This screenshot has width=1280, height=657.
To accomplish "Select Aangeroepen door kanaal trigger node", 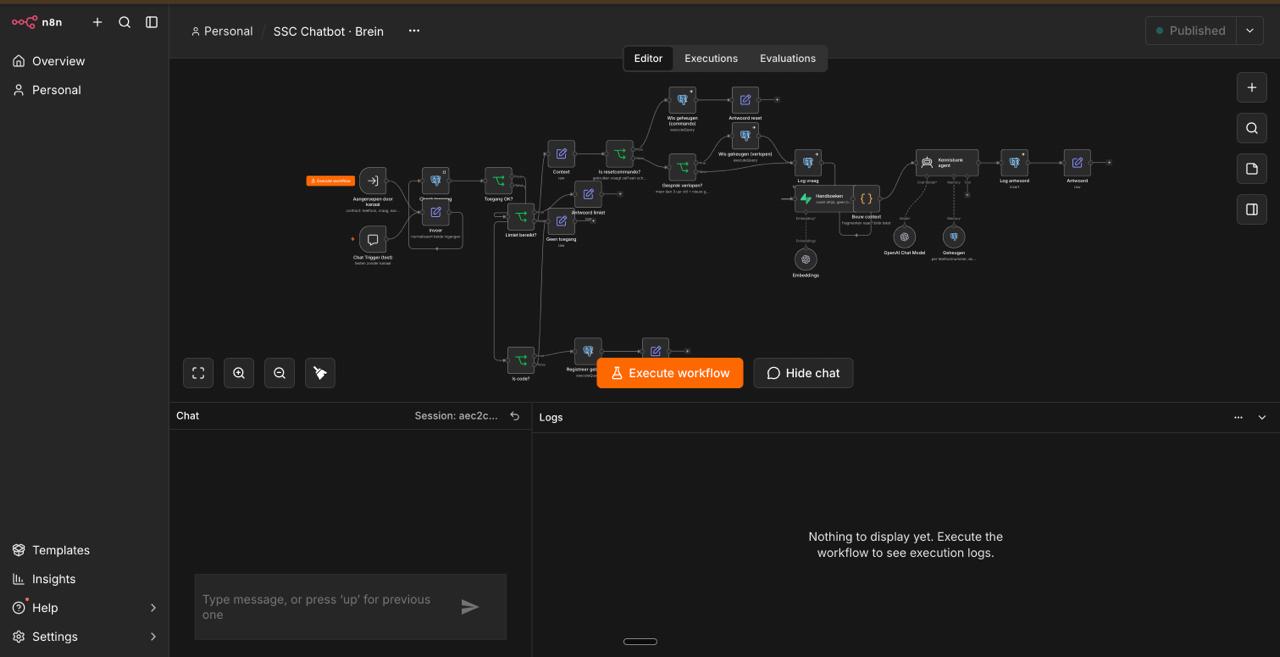I will coord(373,181).
